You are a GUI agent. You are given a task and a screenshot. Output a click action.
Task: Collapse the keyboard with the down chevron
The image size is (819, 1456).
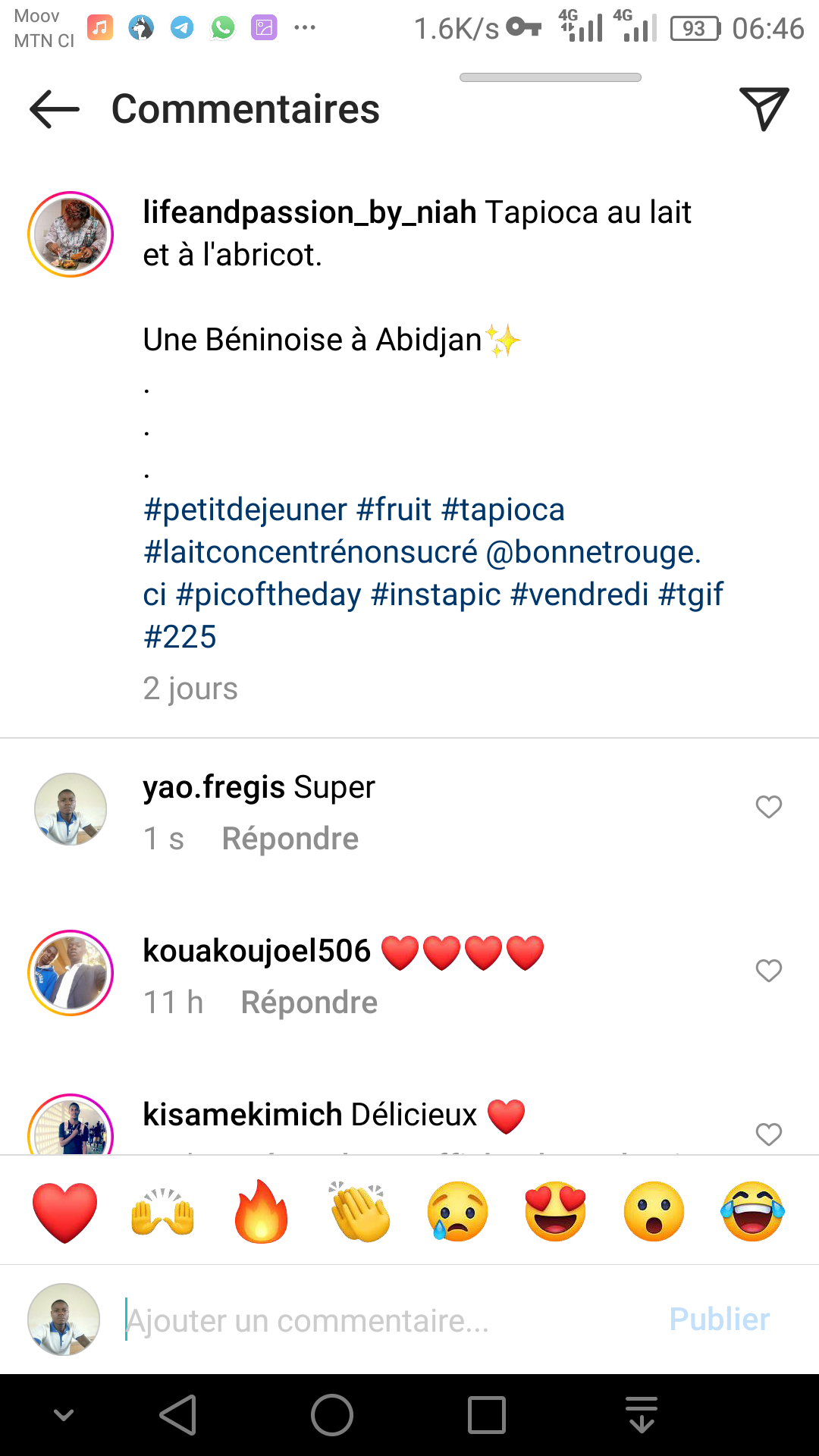point(64,1415)
